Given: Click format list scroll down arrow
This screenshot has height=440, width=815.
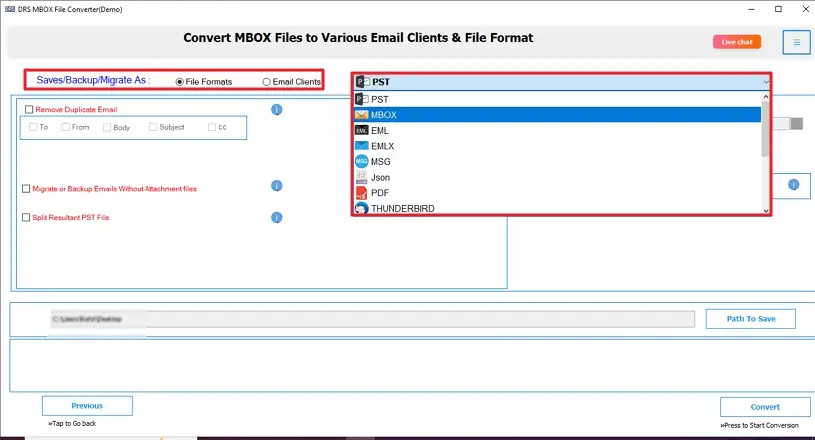Looking at the screenshot, I should tap(766, 210).
